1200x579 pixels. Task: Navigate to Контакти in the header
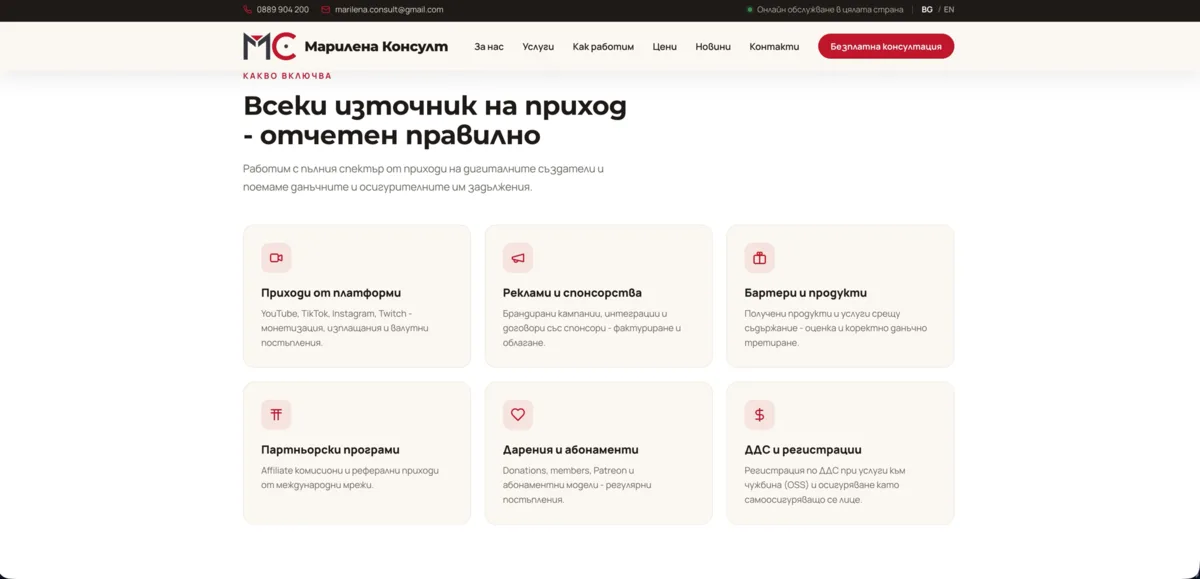(x=774, y=47)
